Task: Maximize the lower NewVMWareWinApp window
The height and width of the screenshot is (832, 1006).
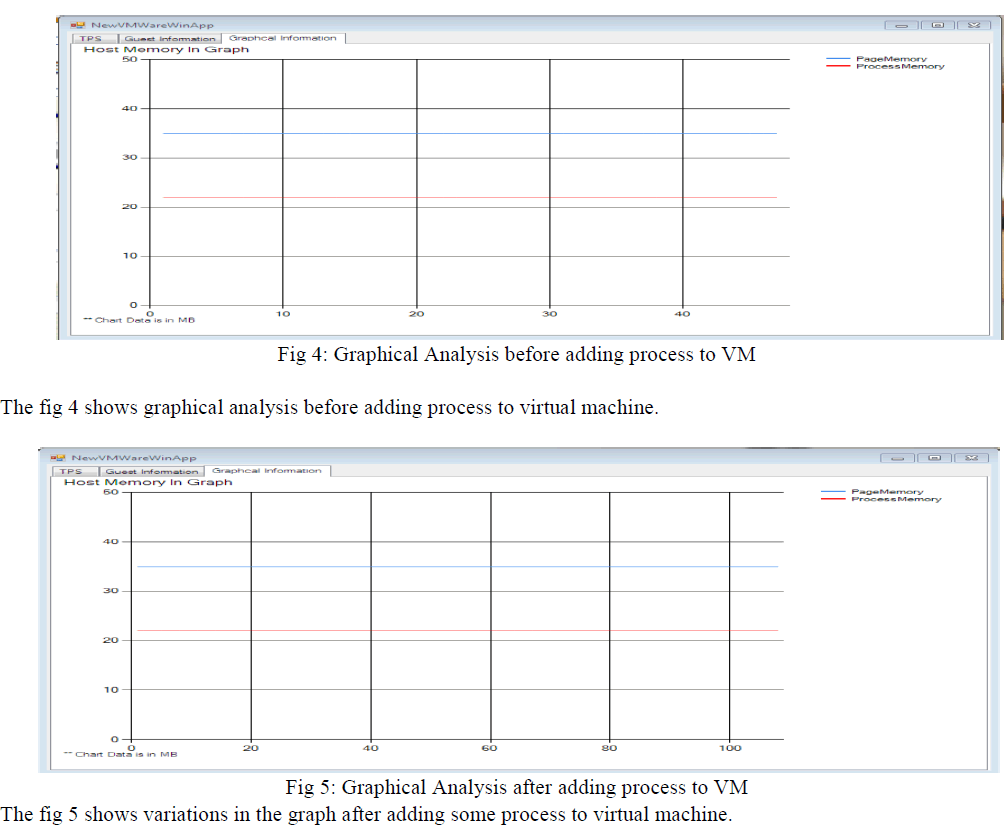Action: click(x=934, y=458)
